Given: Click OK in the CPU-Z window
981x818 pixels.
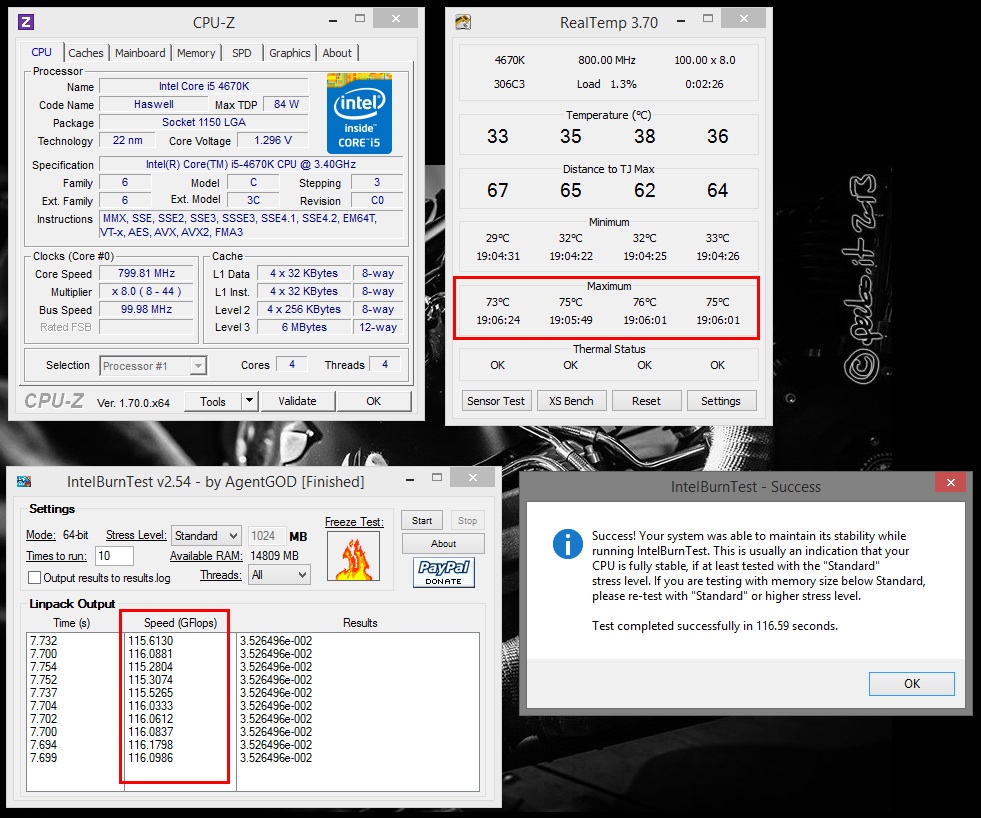Looking at the screenshot, I should 374,401.
